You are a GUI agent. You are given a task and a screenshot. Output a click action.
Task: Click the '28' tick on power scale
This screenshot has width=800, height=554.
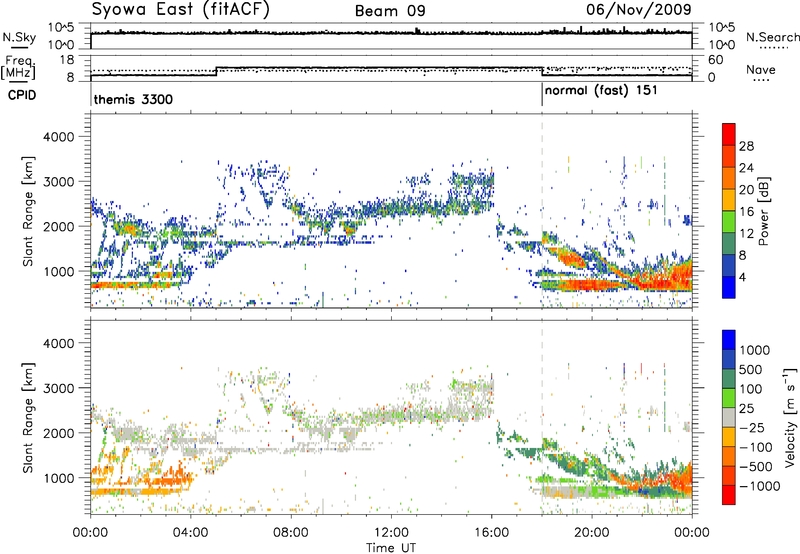(746, 146)
